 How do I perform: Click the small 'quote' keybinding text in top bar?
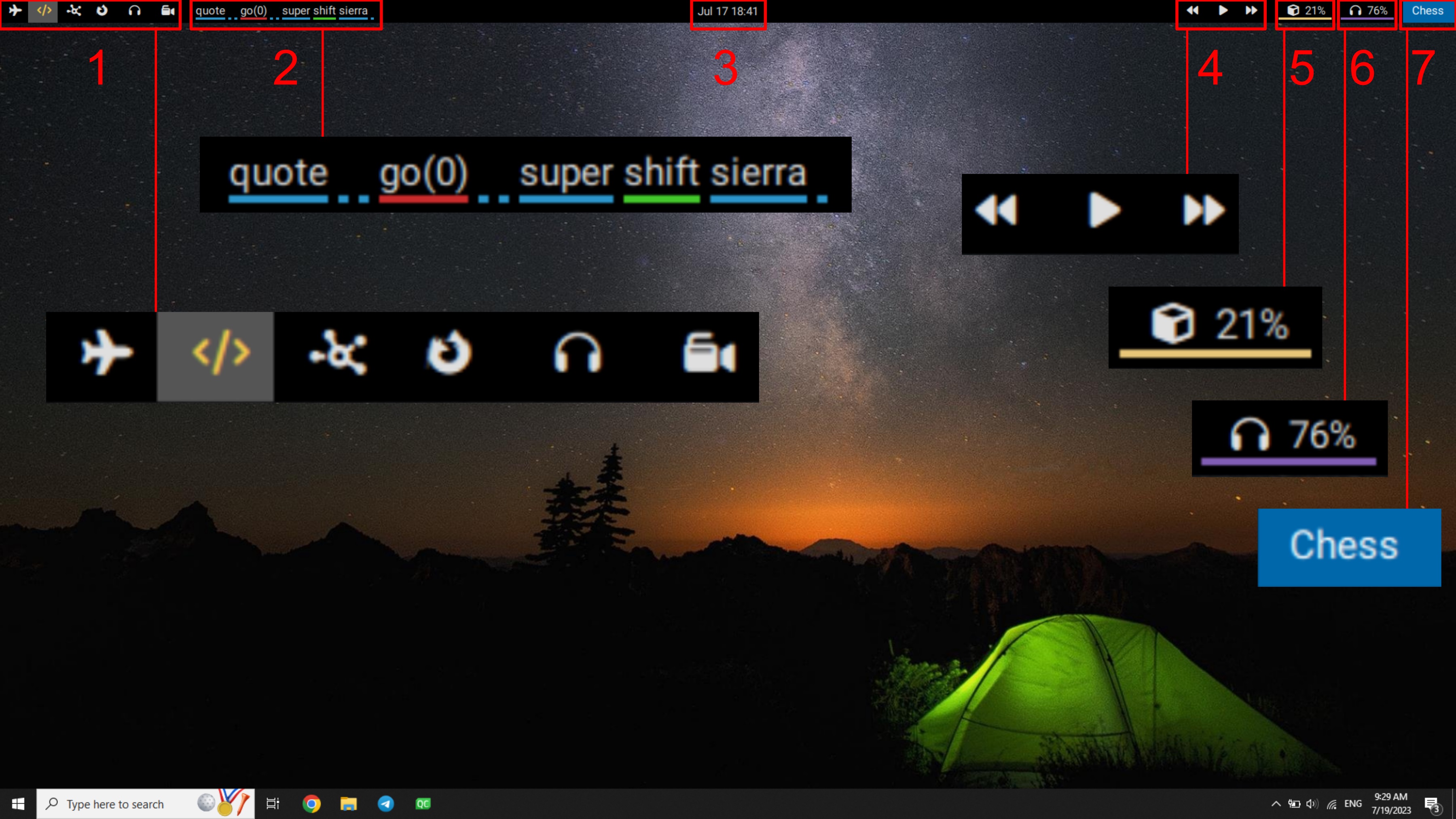210,11
